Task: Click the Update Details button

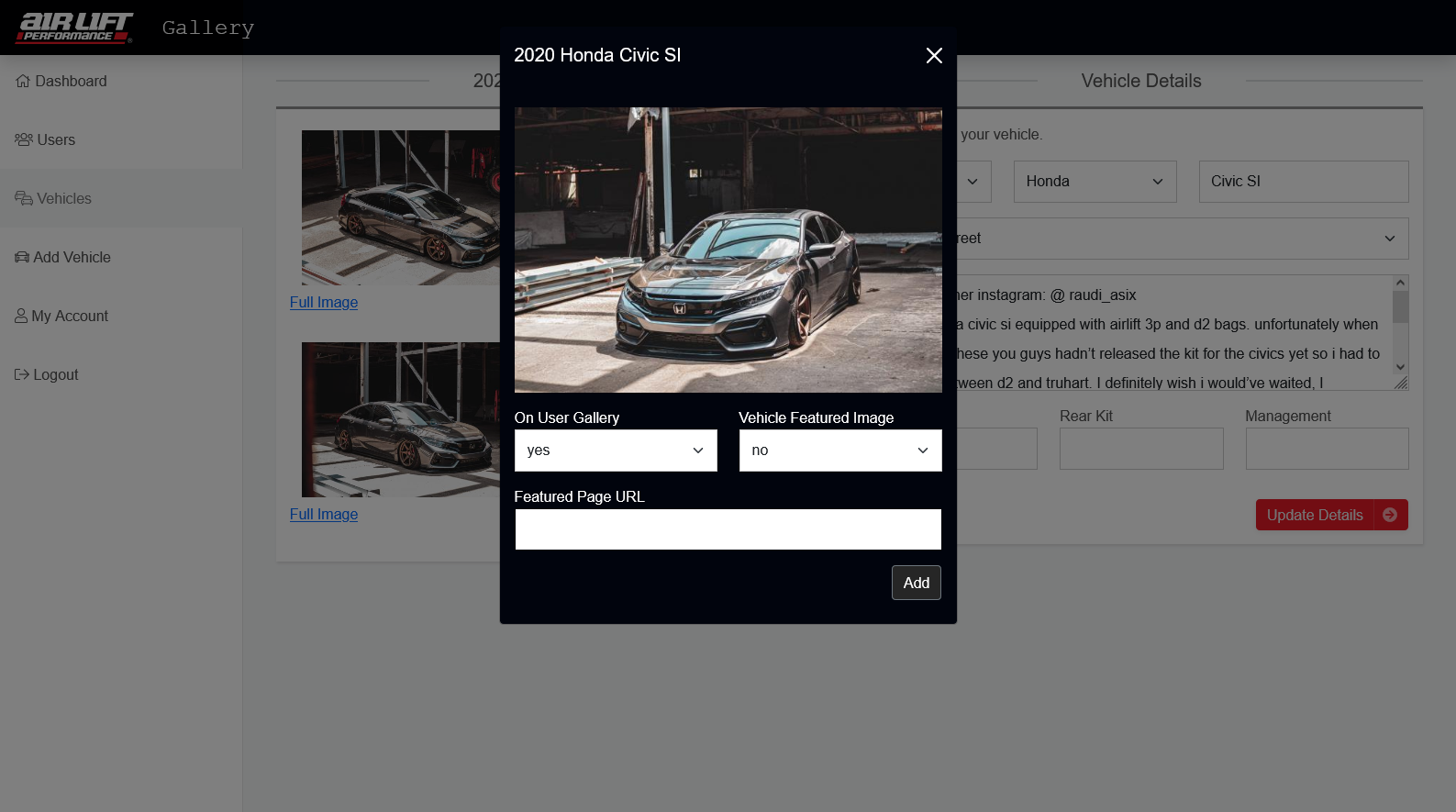Action: (x=1332, y=515)
